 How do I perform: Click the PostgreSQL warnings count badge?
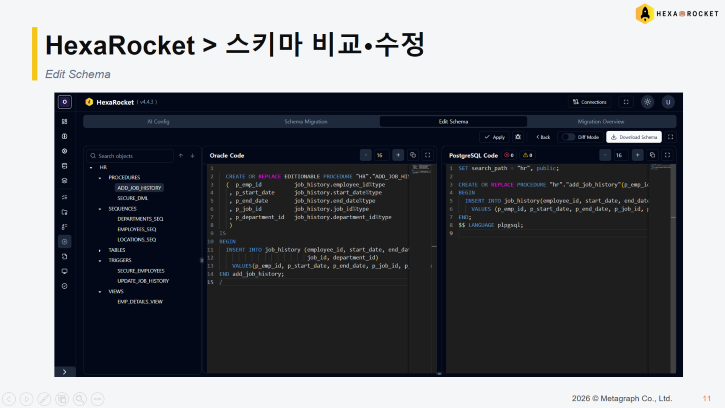pos(528,155)
